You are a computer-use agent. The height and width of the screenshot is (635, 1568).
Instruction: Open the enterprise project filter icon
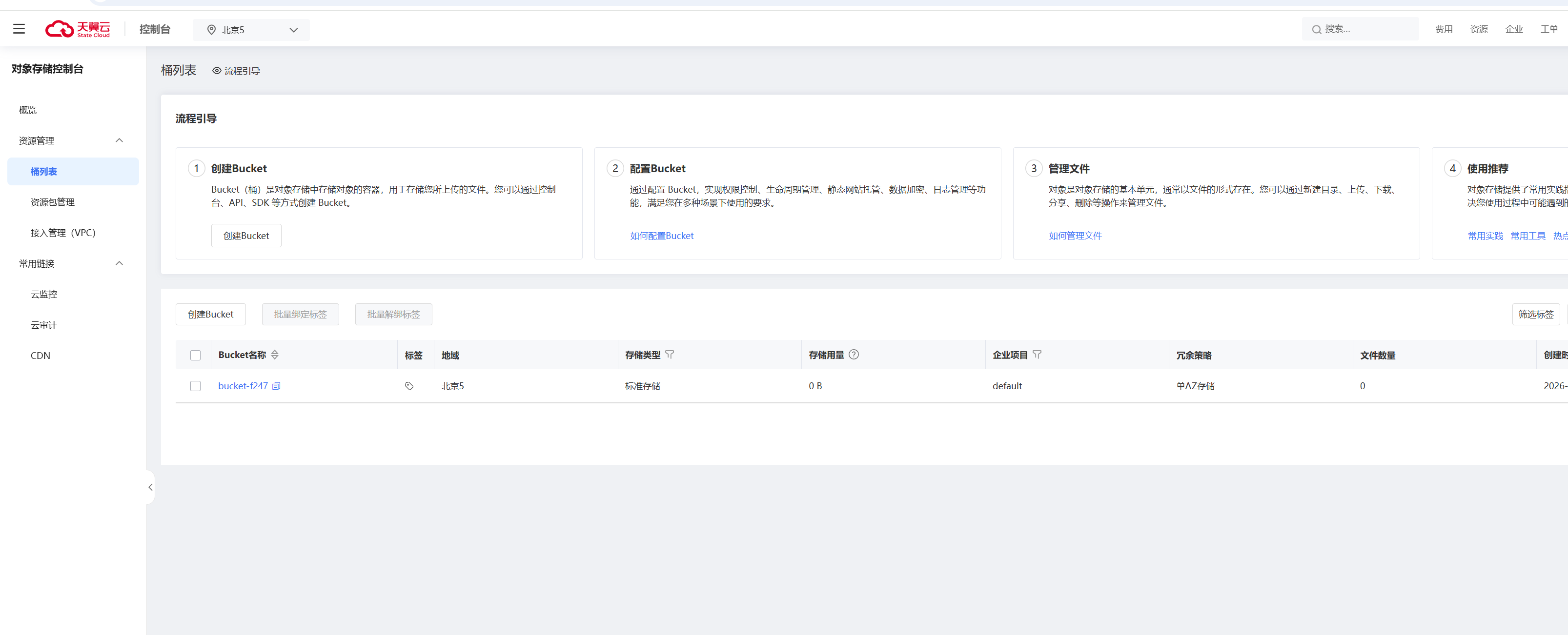coord(1037,354)
